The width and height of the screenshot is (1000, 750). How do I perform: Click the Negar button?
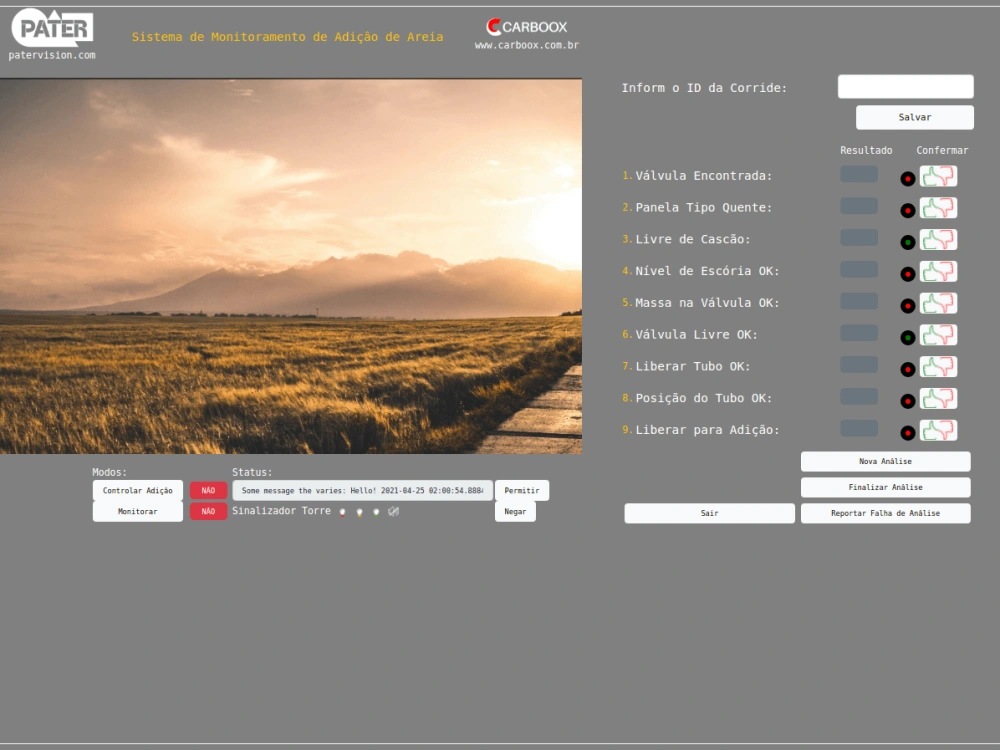tap(515, 511)
